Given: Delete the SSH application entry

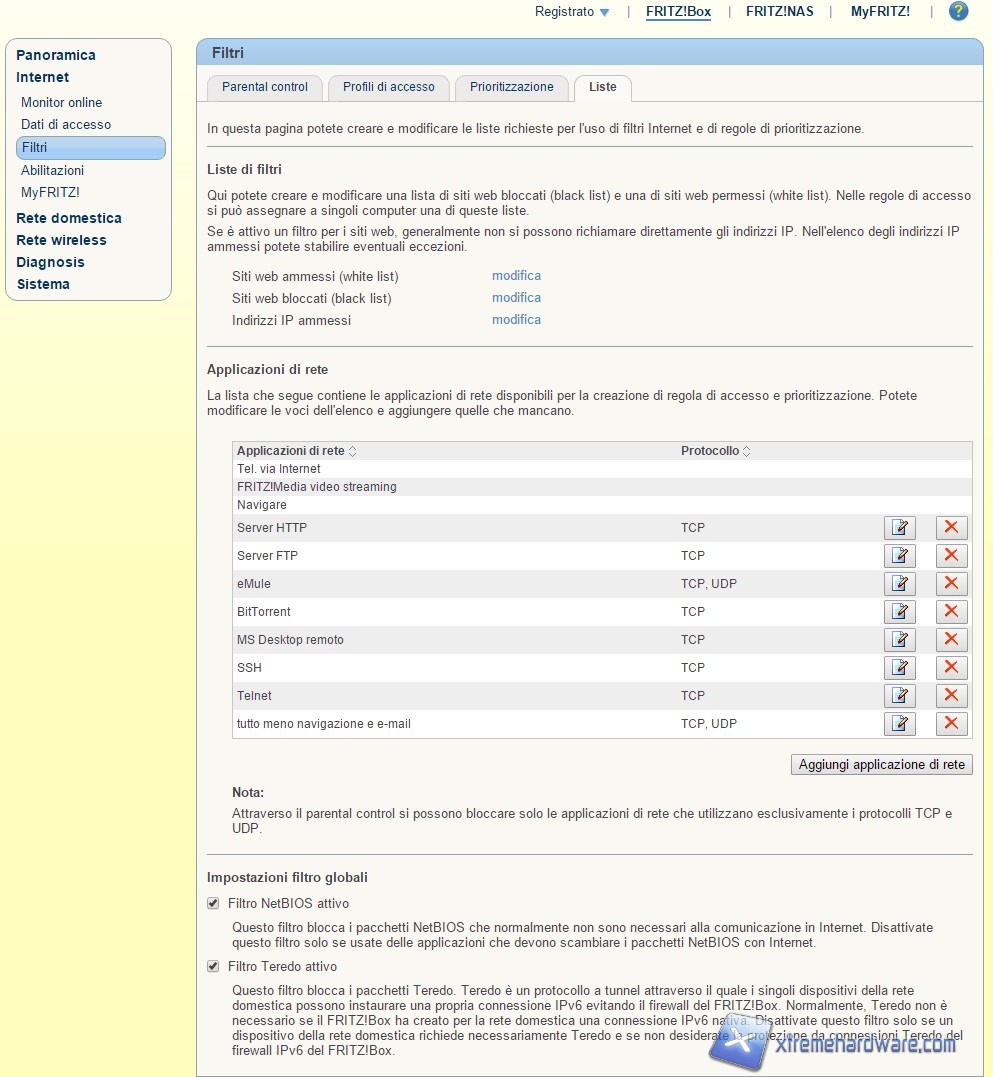Looking at the screenshot, I should coord(951,668).
